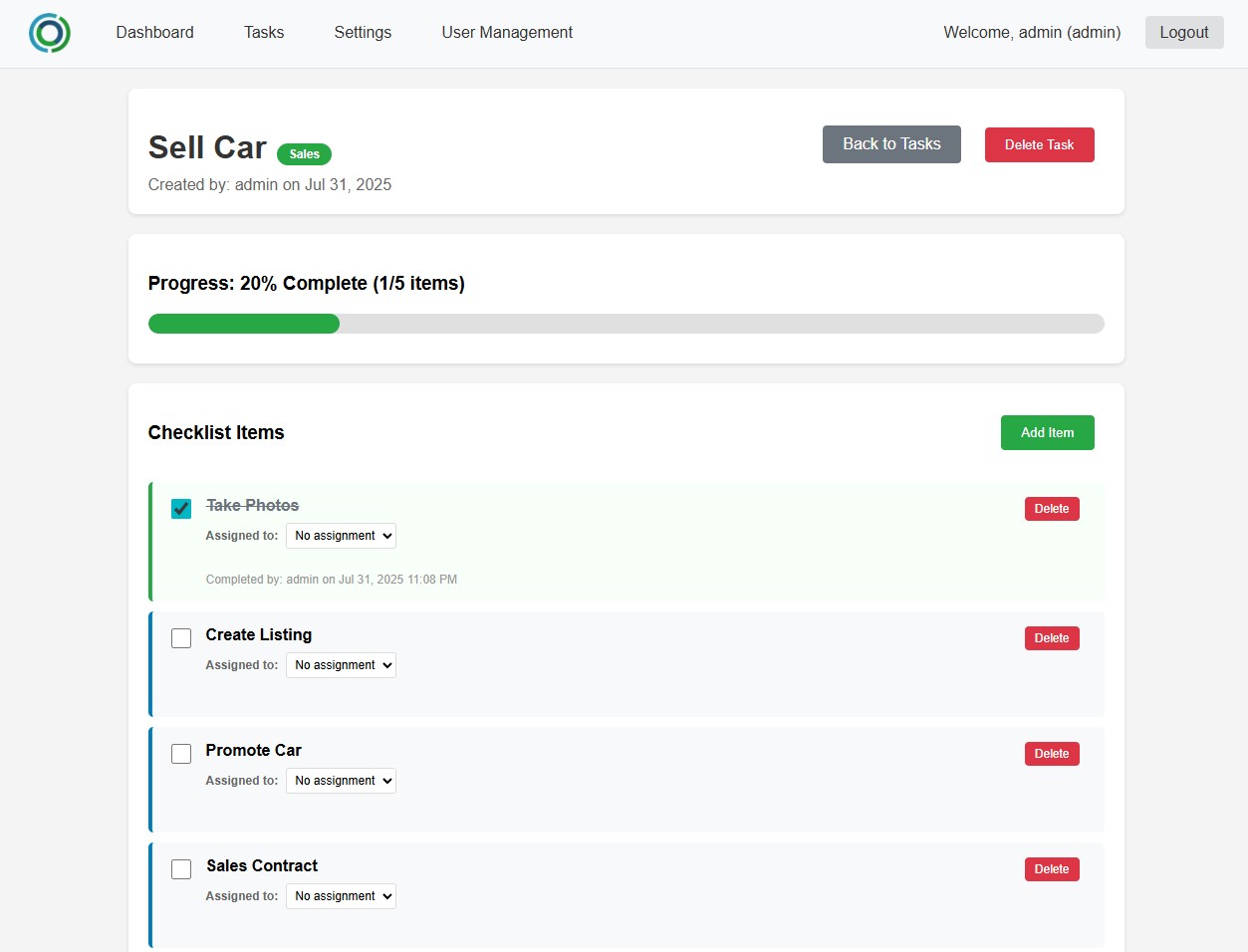Click the red Delete Task button

1039,144
